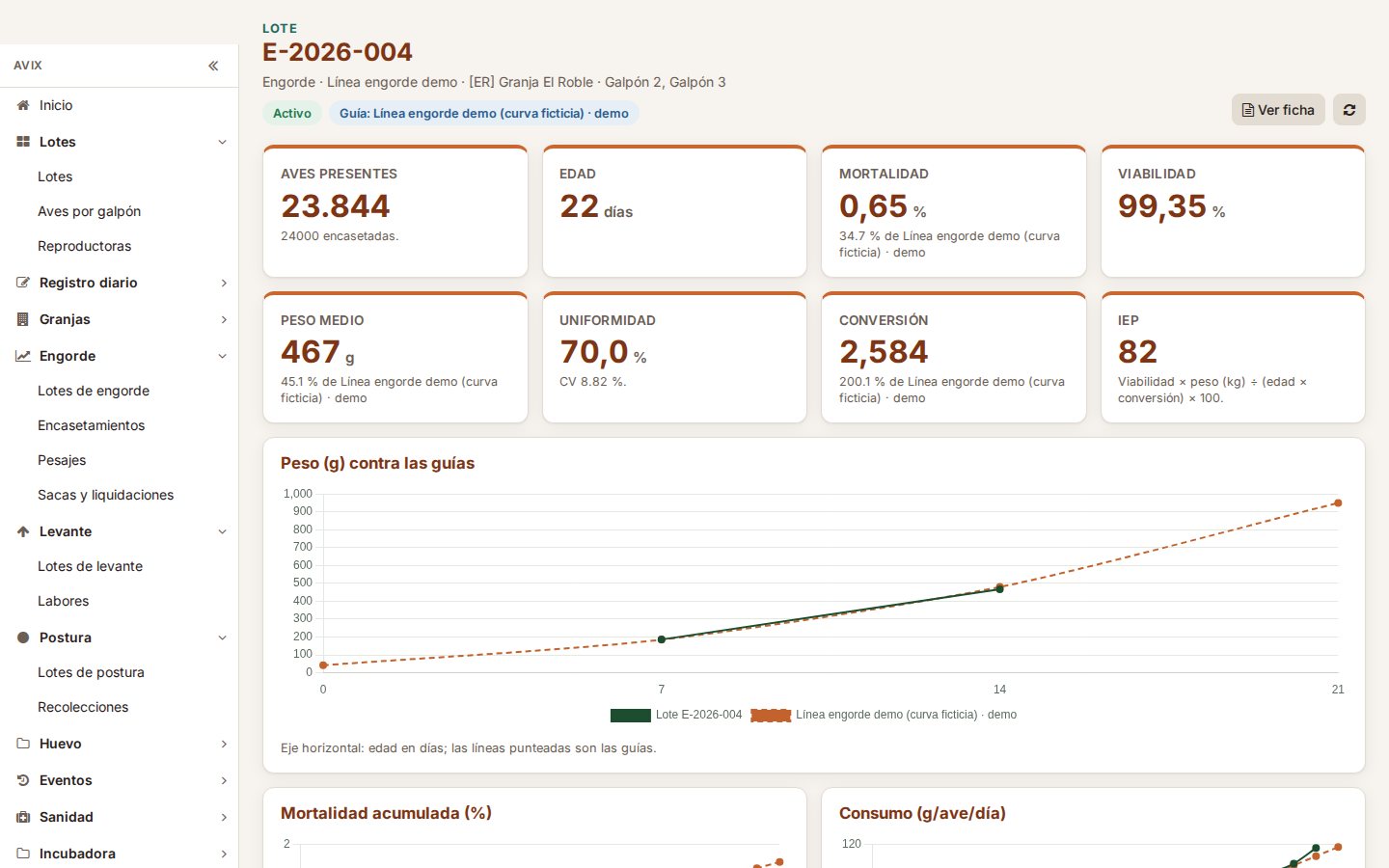Open Aves por galpón in sidebar
Image resolution: width=1389 pixels, height=868 pixels.
tap(89, 211)
